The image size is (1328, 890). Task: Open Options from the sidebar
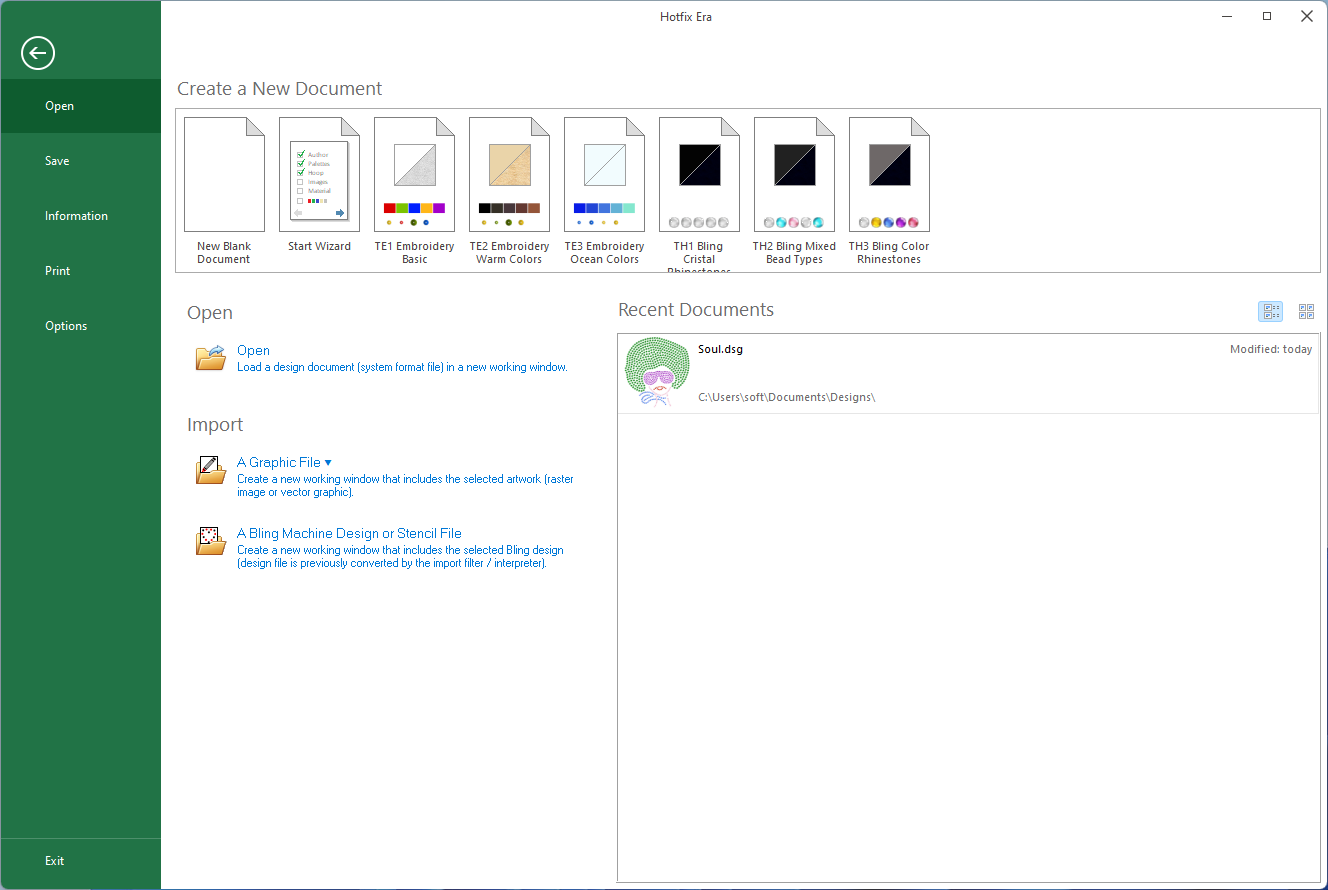coord(80,326)
